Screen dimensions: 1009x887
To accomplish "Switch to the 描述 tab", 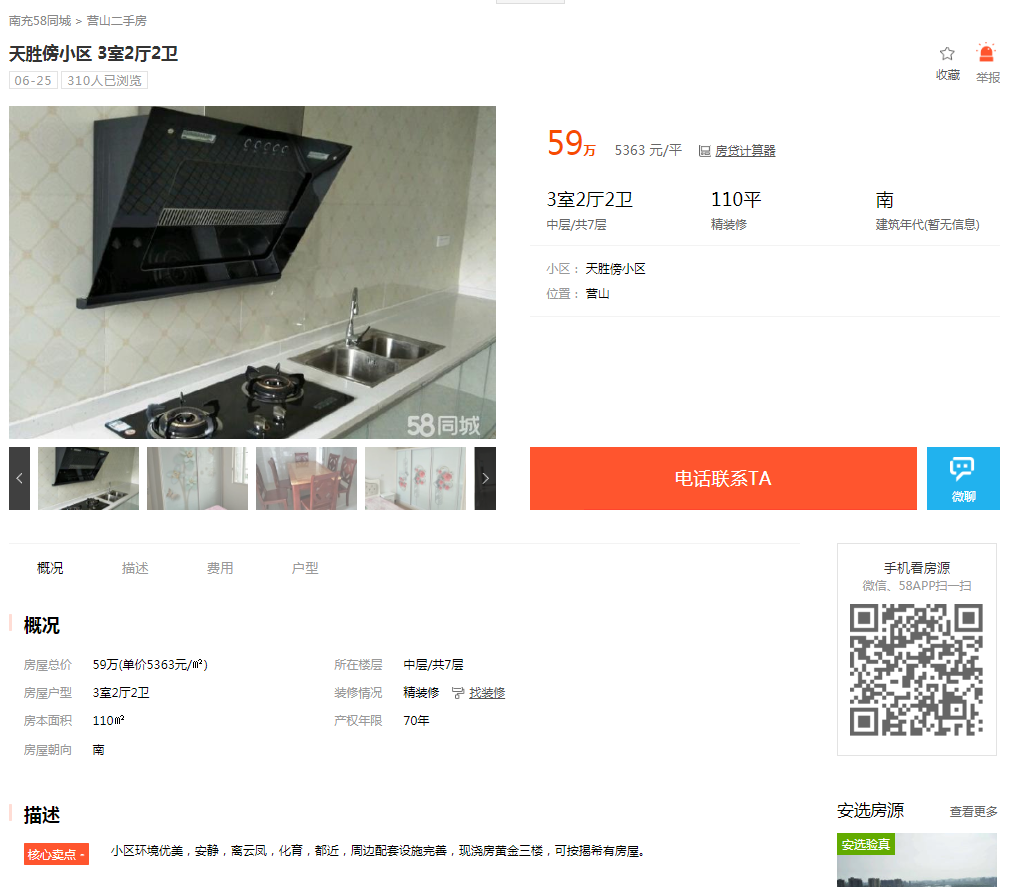I will tap(135, 568).
